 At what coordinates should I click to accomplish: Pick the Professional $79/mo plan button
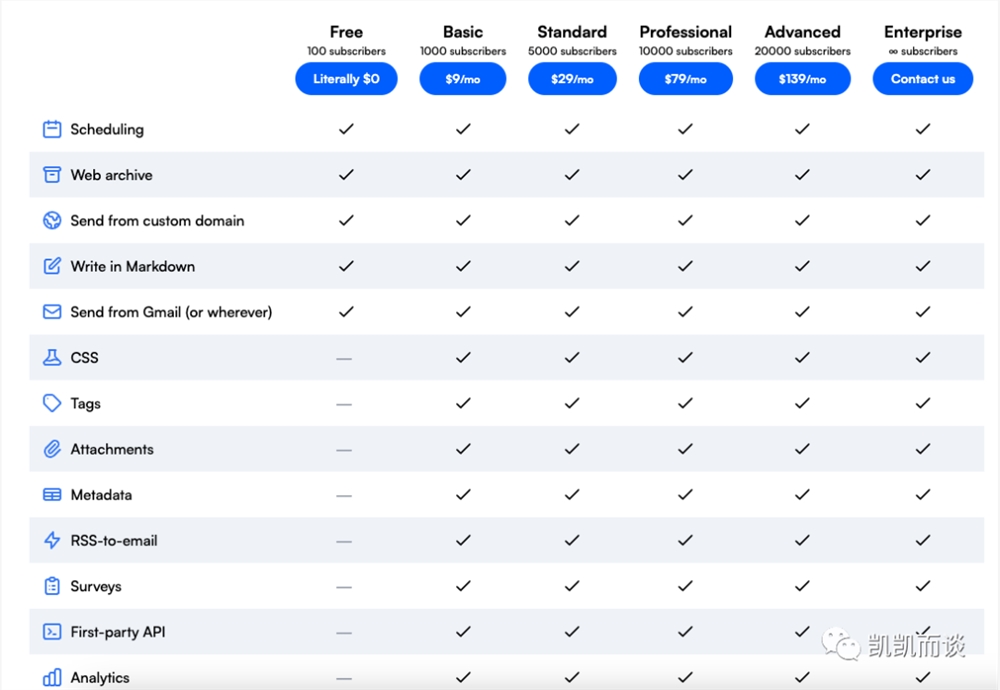click(686, 78)
